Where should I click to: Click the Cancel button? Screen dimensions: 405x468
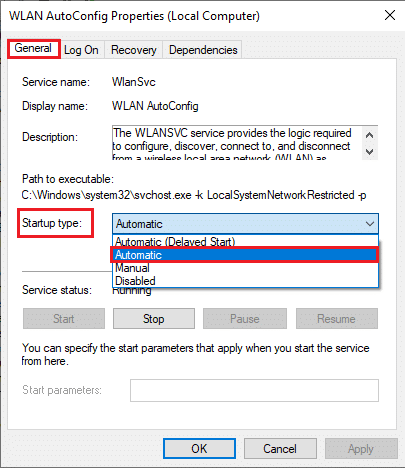point(280,449)
